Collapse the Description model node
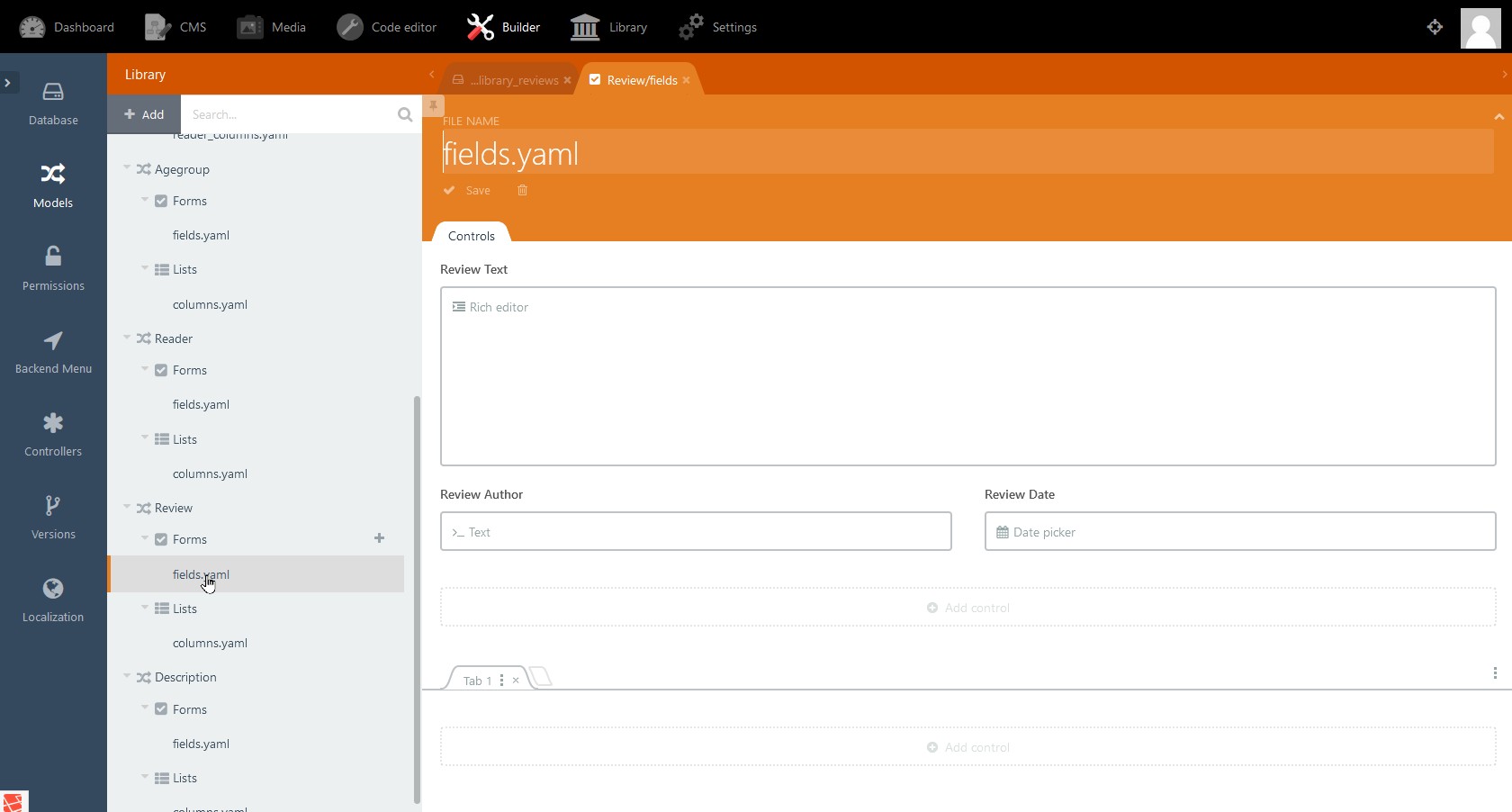 pyautogui.click(x=127, y=676)
